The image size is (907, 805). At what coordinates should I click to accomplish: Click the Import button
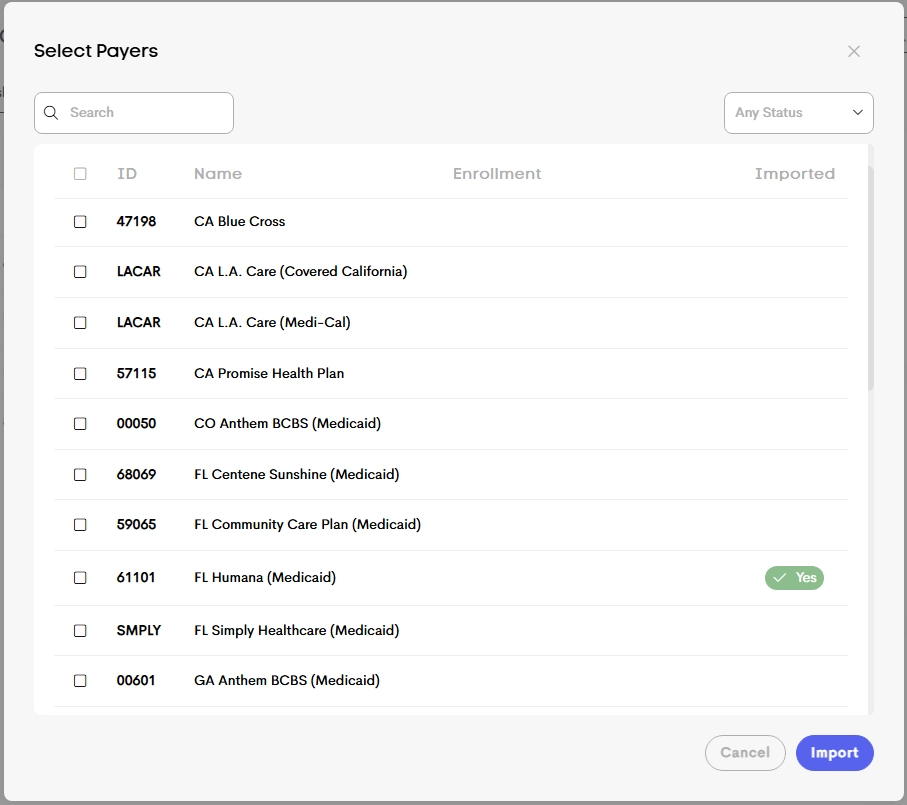click(834, 752)
